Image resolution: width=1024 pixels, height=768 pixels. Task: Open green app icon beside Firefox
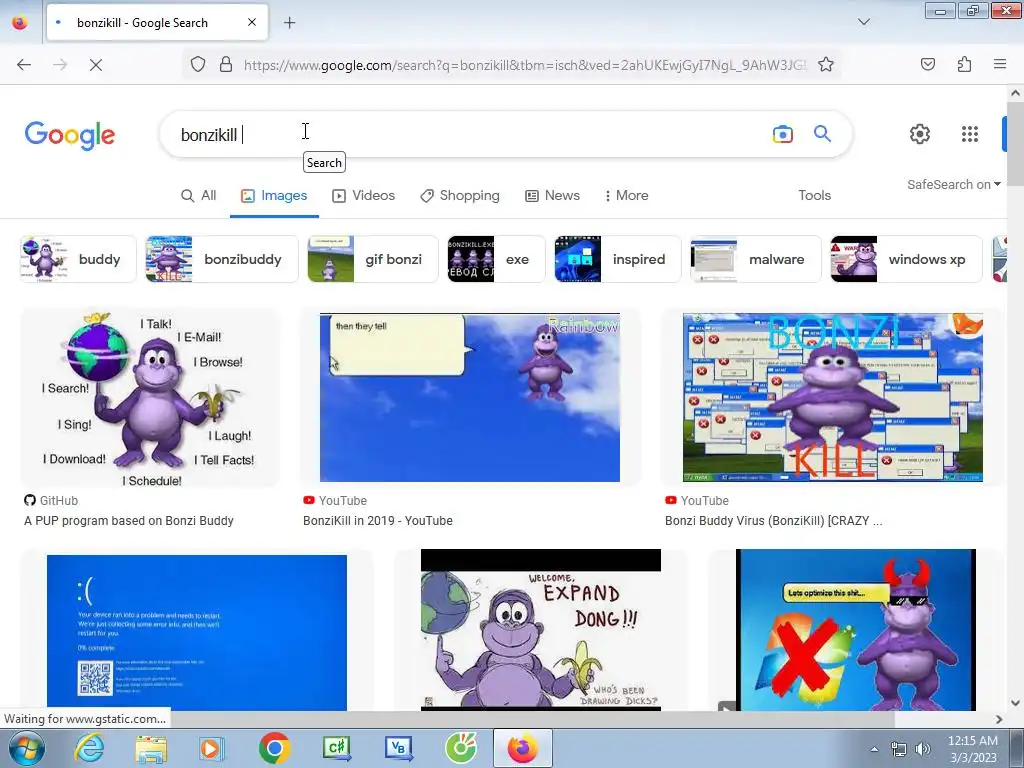click(x=461, y=748)
